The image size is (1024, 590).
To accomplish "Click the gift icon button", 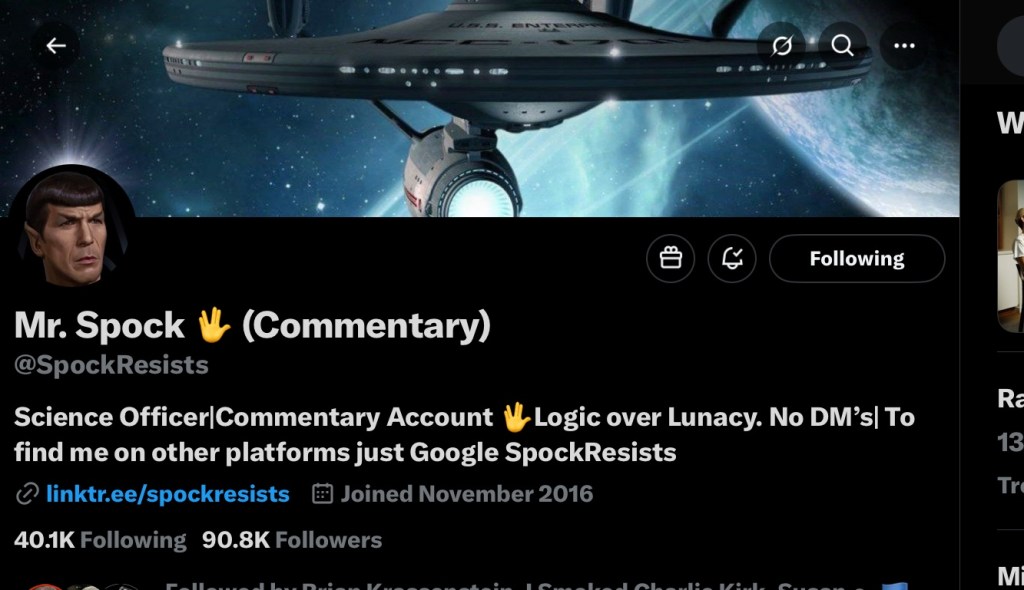I will pos(671,259).
